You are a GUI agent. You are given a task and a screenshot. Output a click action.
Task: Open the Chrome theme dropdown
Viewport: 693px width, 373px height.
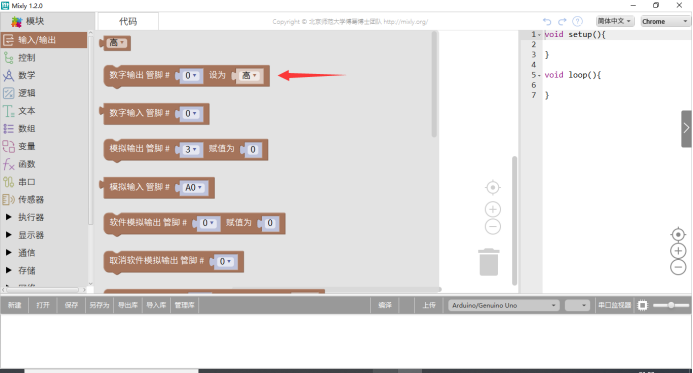coord(665,21)
